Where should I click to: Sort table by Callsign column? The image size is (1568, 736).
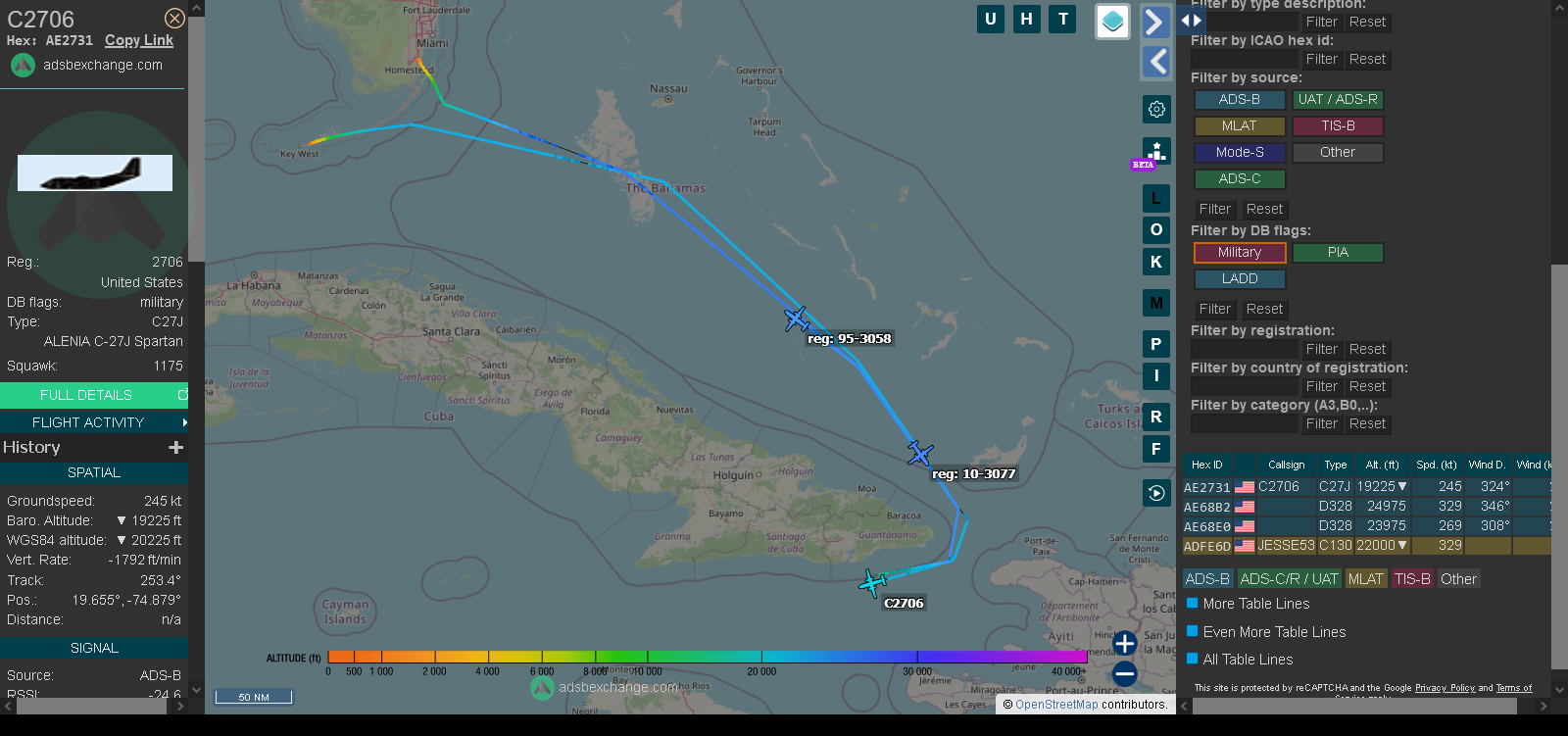point(1286,465)
